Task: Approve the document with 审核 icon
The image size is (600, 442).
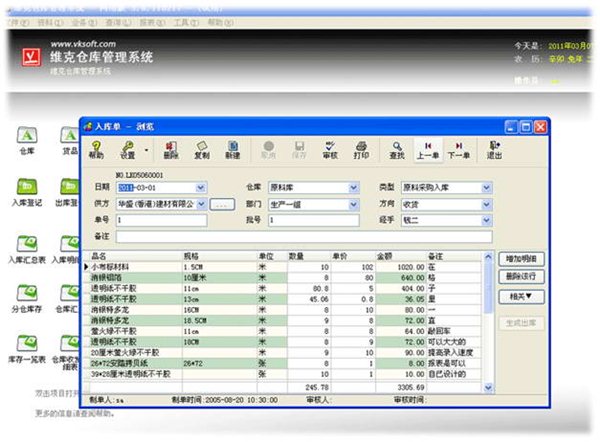Action: pos(330,149)
